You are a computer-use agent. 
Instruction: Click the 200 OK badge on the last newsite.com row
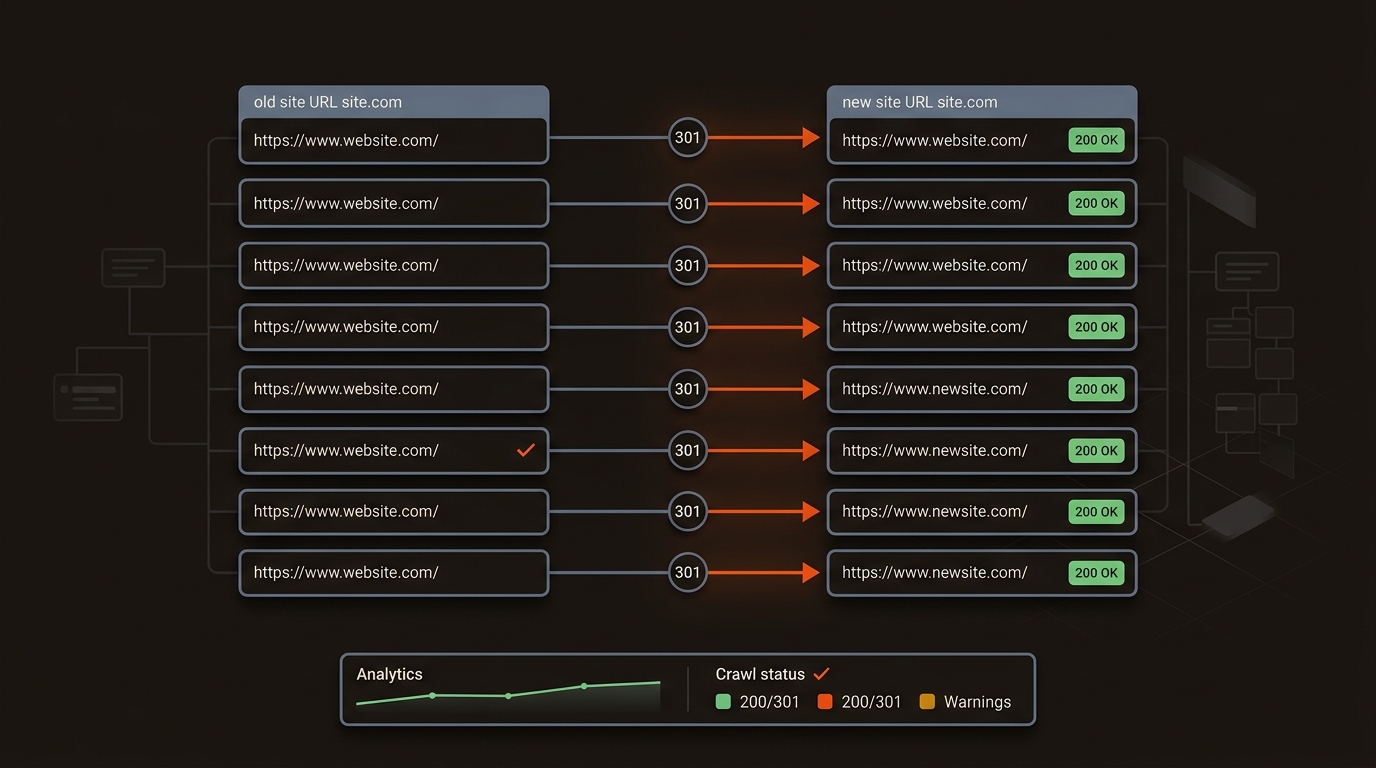coord(1096,573)
